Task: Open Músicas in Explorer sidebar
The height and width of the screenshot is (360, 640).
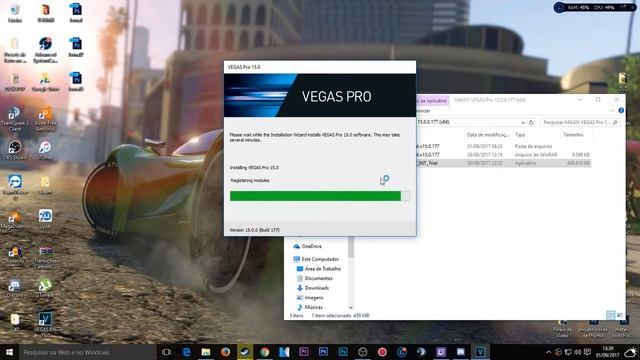Action: pyautogui.click(x=310, y=307)
